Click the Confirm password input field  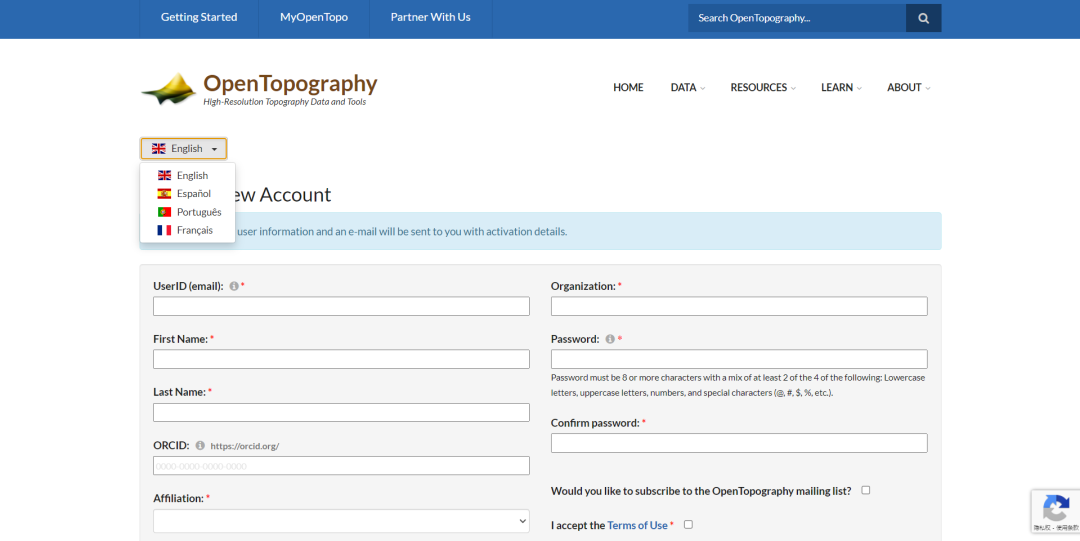[739, 442]
